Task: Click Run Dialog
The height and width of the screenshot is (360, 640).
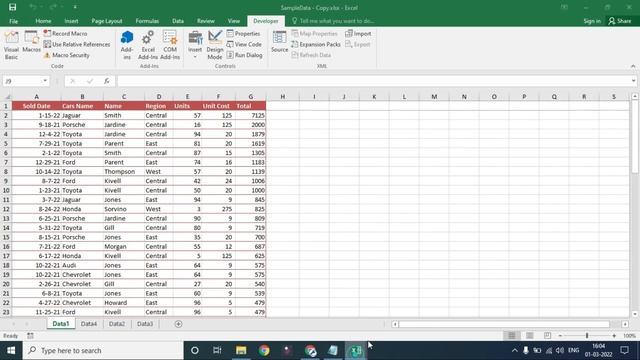Action: click(x=244, y=55)
